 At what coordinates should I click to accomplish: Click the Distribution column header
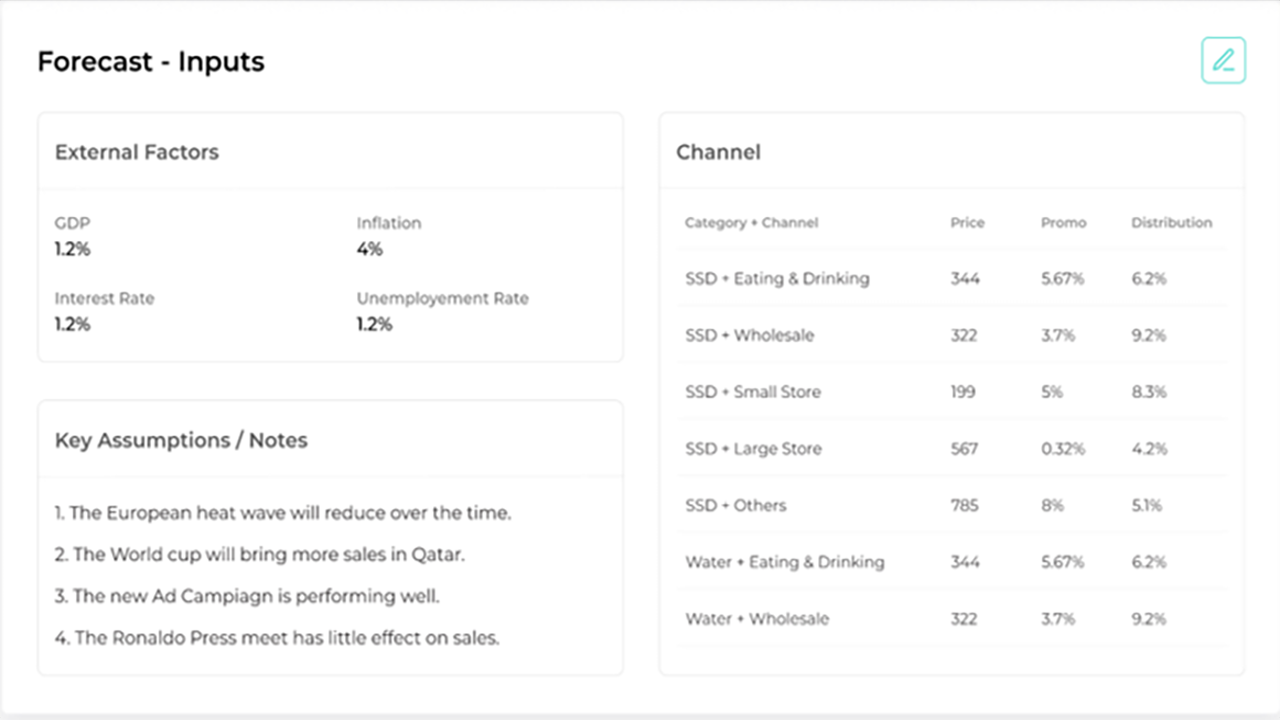pos(1171,223)
